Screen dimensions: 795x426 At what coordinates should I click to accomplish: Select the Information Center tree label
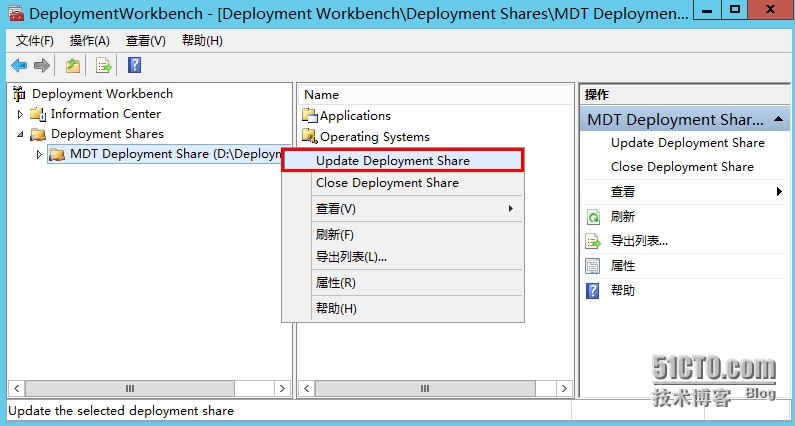106,114
